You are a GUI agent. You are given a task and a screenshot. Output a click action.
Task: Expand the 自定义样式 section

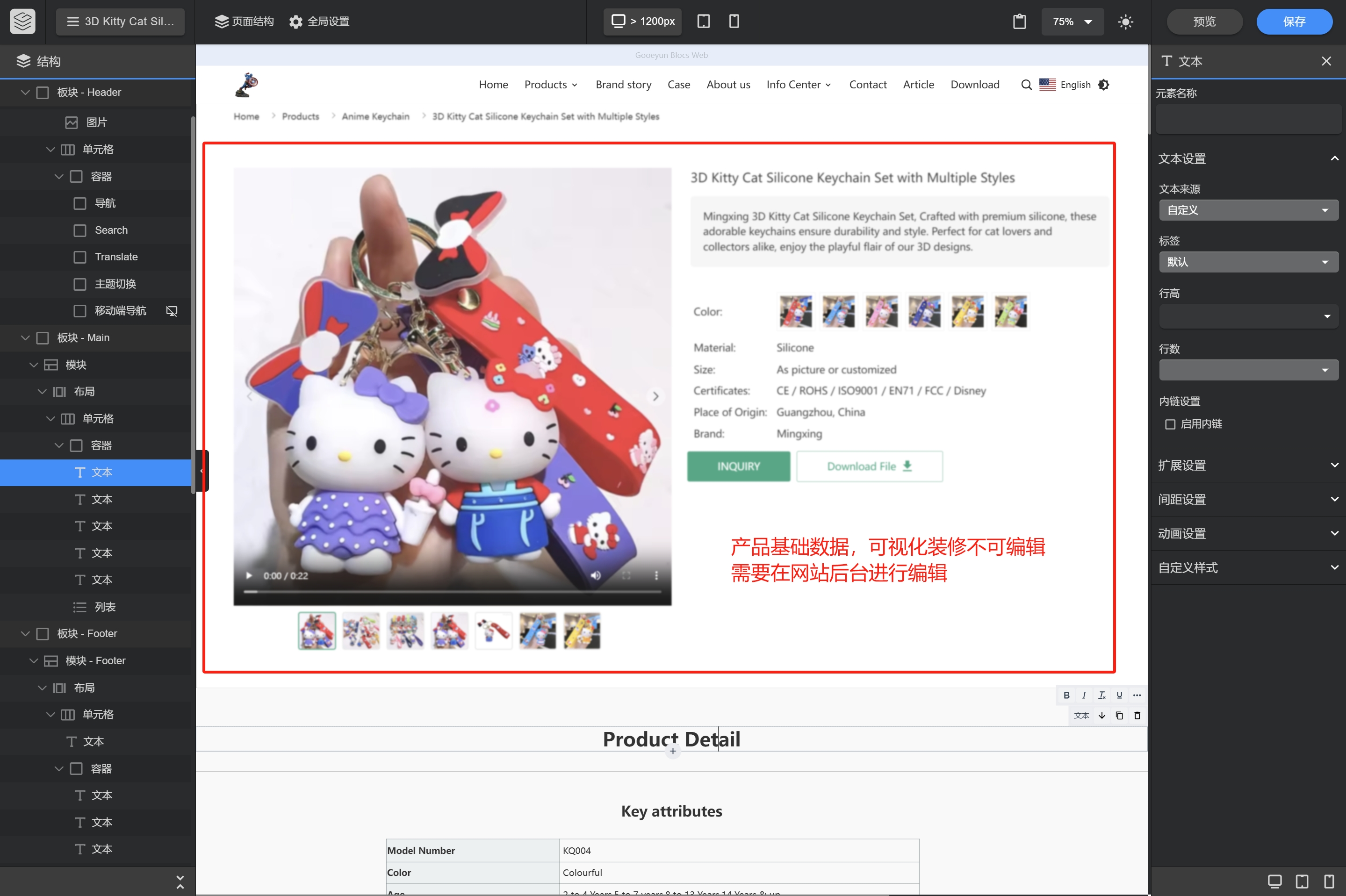point(1248,568)
